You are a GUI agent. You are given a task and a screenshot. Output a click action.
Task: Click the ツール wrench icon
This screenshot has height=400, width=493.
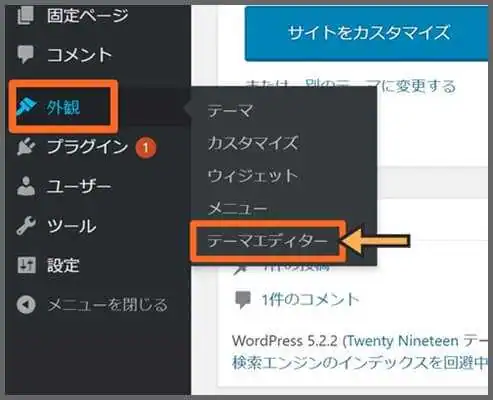pyautogui.click(x=26, y=226)
